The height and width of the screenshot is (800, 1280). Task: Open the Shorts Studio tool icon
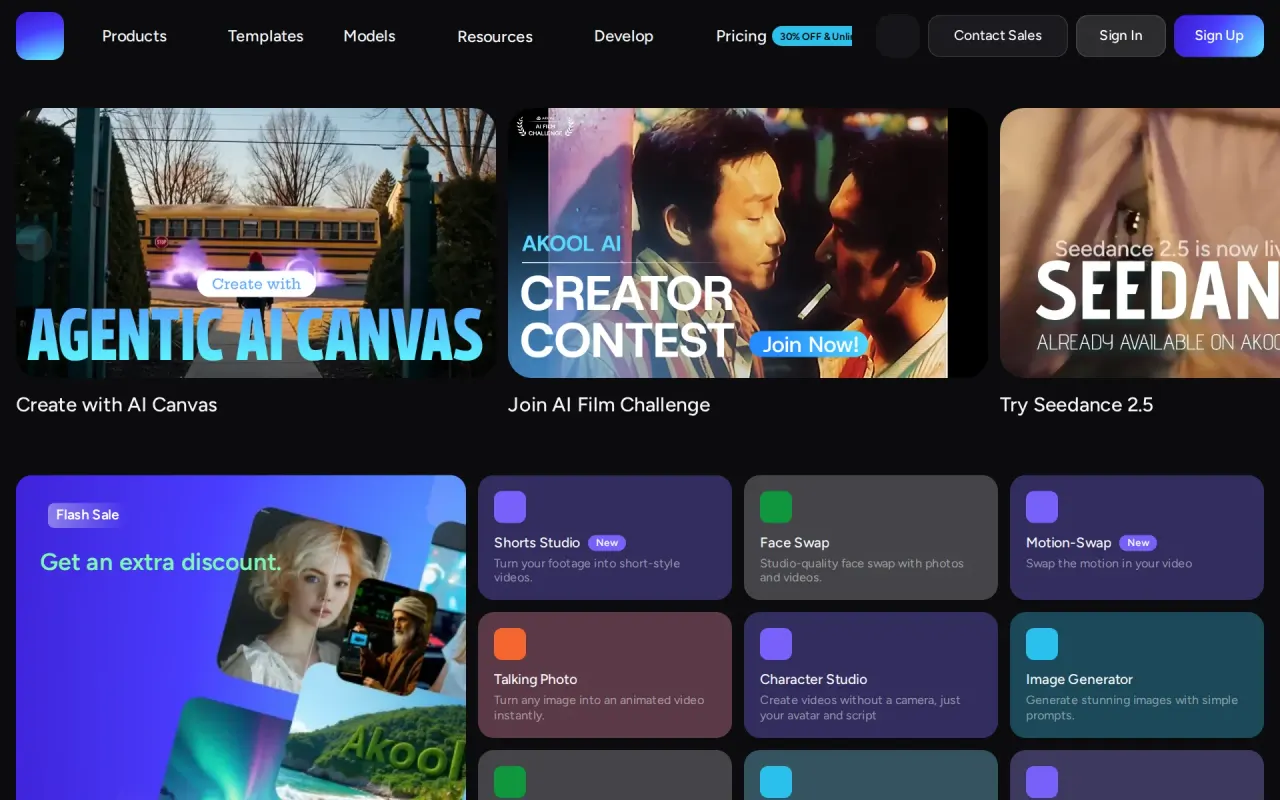(510, 507)
